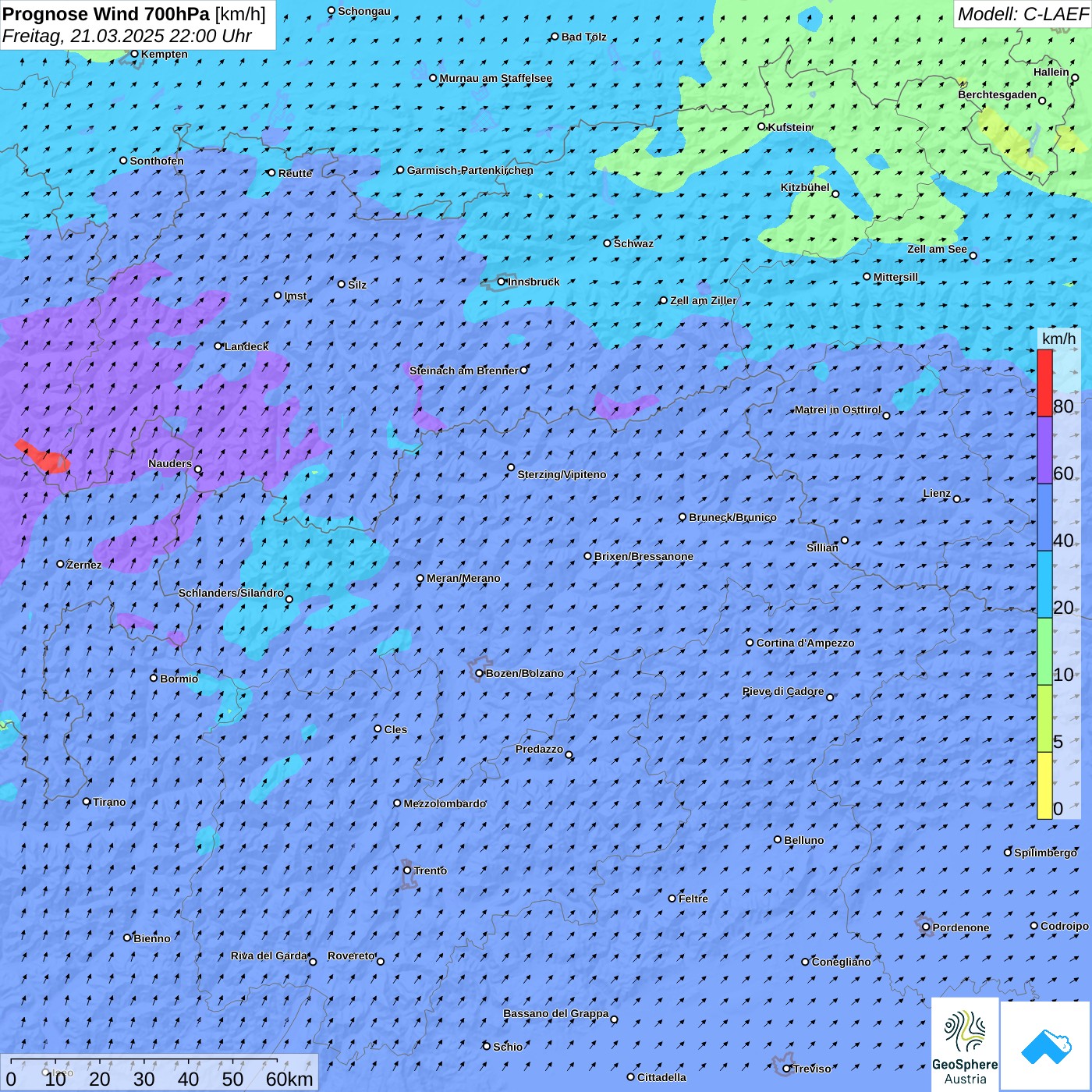Click the Nauders city marker

[198, 470]
